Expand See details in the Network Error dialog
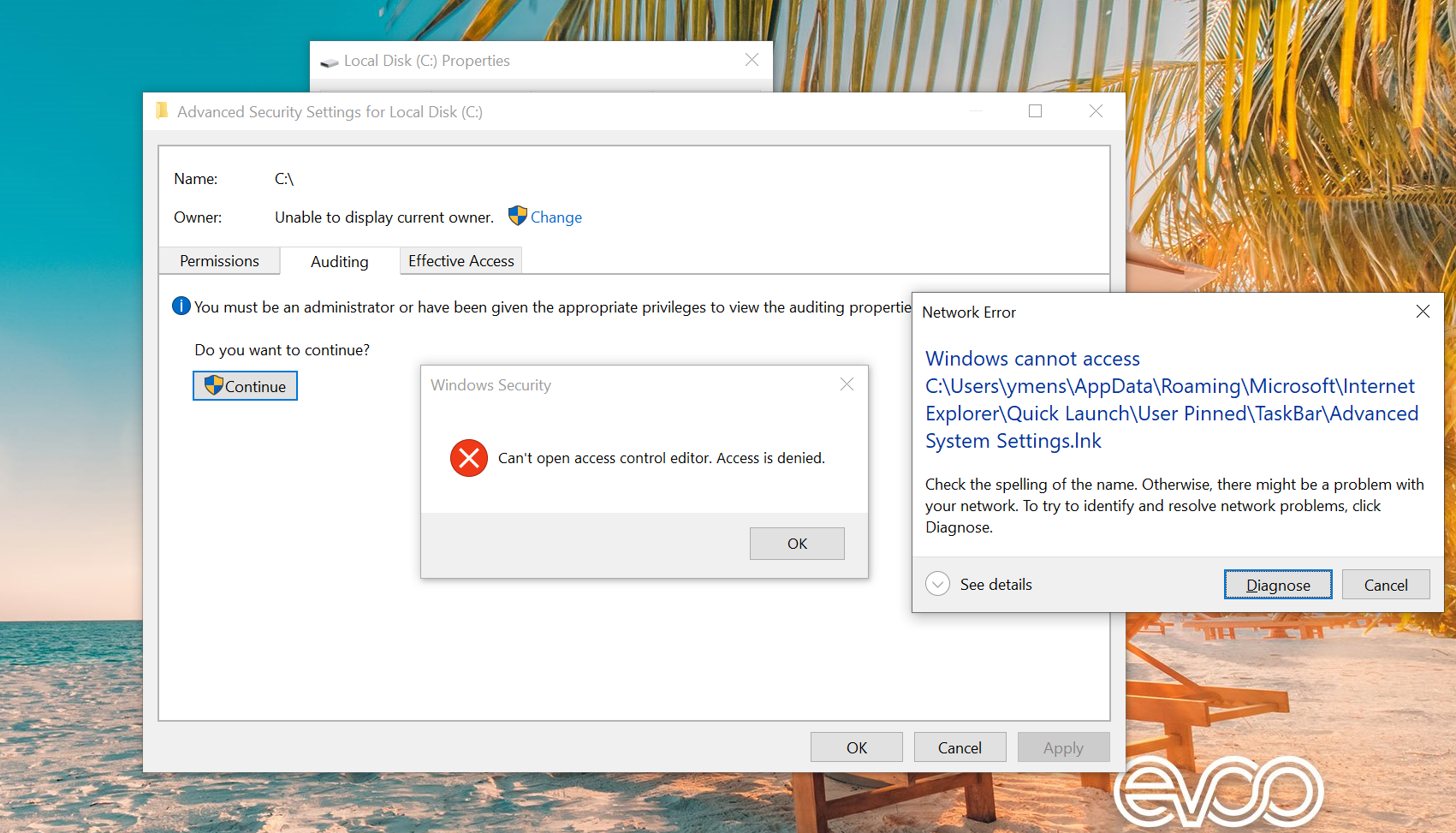The image size is (1456, 833). (x=978, y=584)
